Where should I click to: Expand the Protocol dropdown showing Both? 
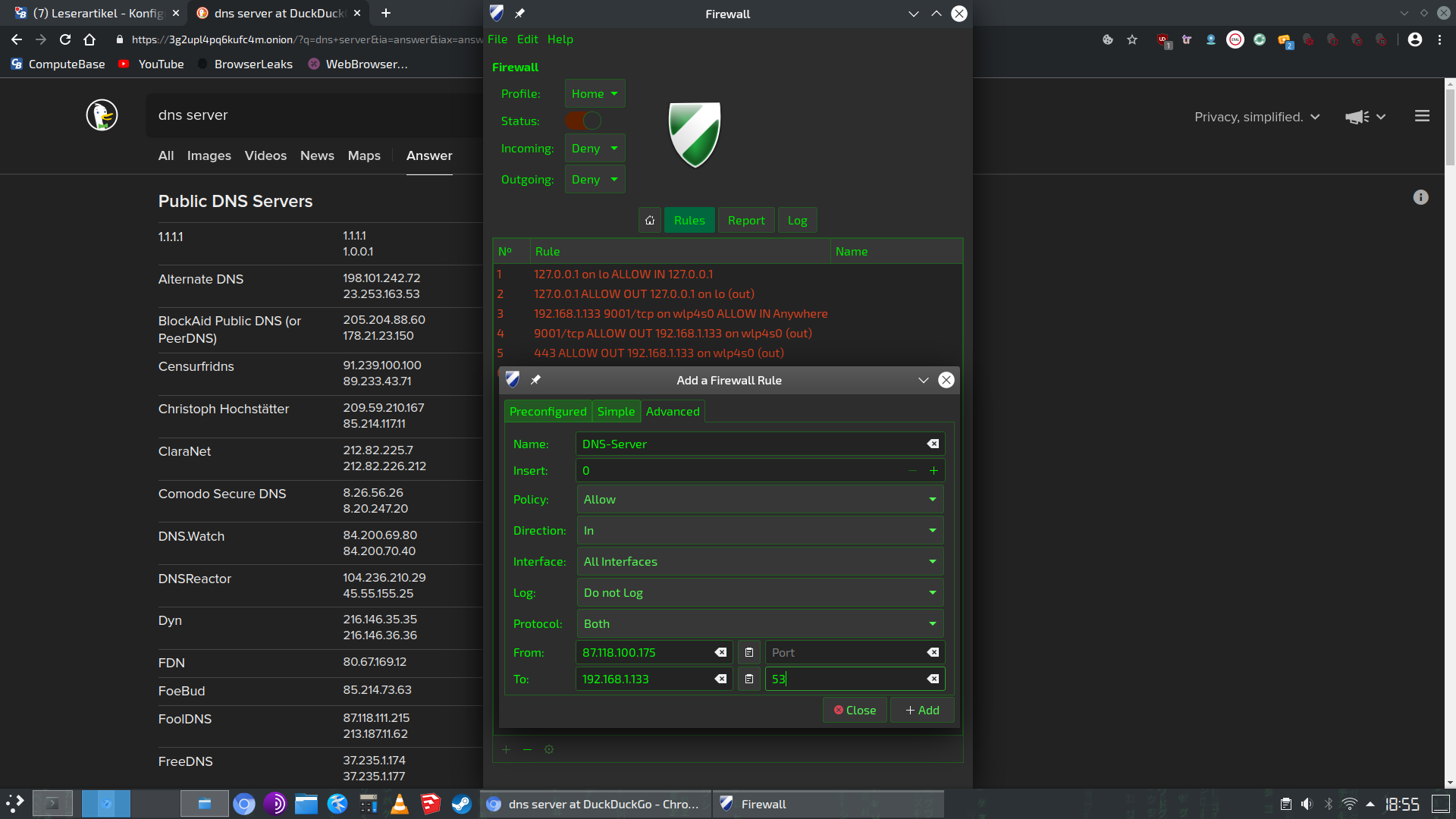759,623
